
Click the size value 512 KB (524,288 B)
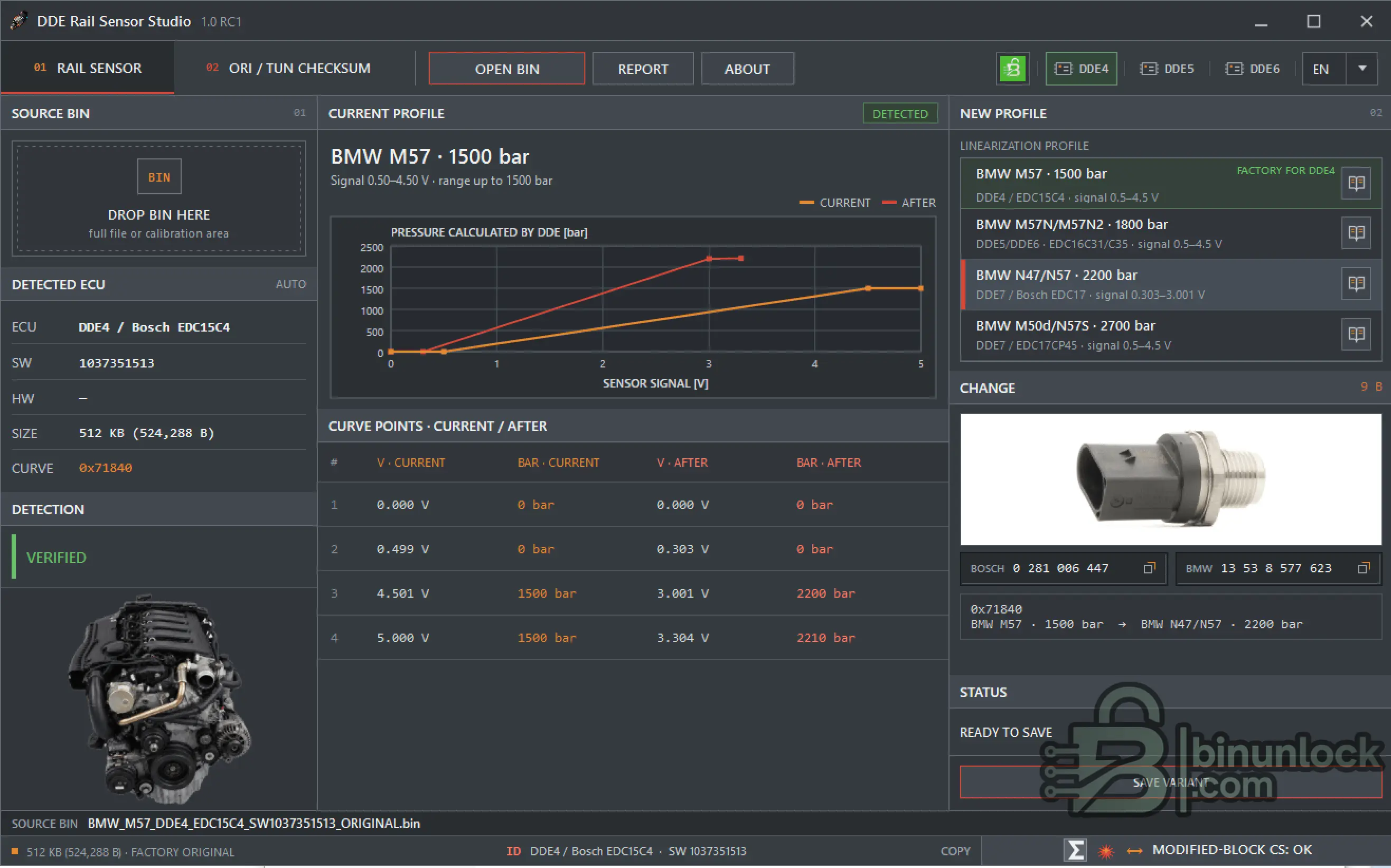(146, 433)
